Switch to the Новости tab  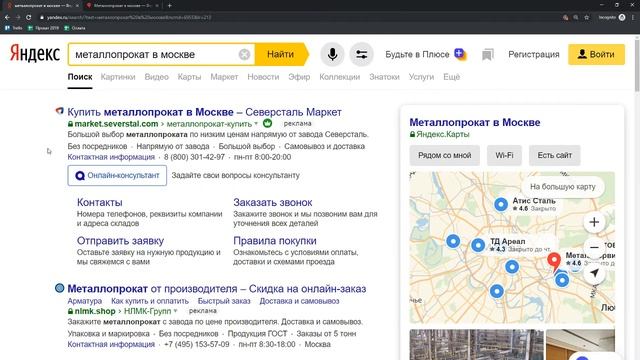[x=263, y=77]
